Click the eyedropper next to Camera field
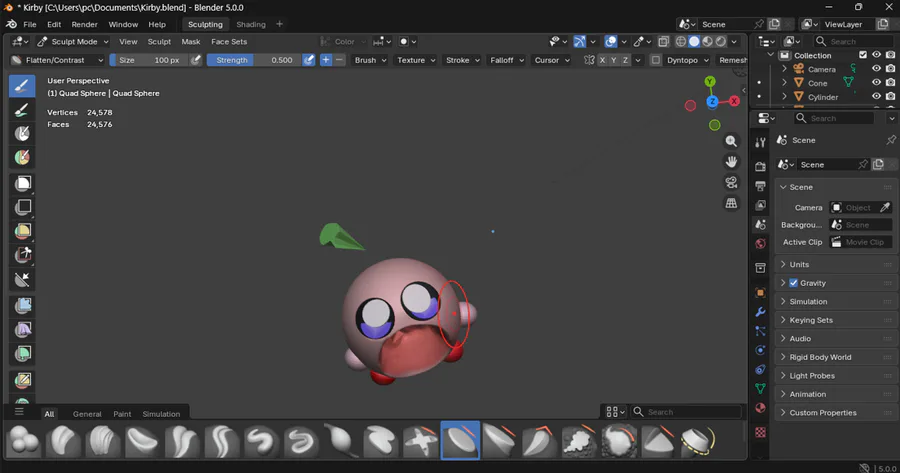The width and height of the screenshot is (900, 473). point(885,207)
